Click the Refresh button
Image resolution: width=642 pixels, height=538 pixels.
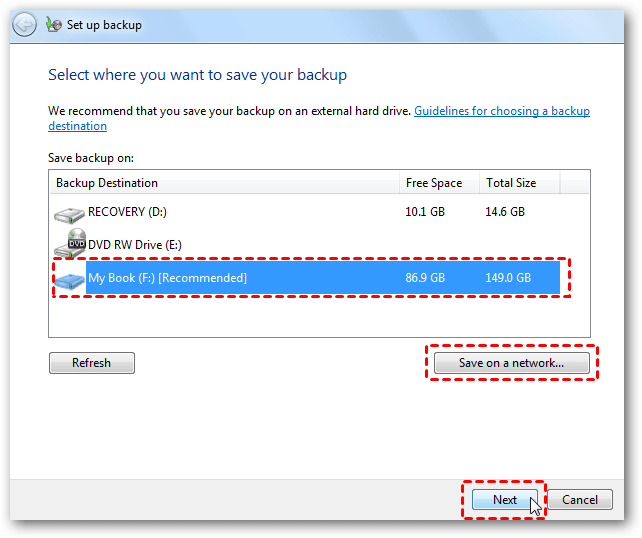92,363
